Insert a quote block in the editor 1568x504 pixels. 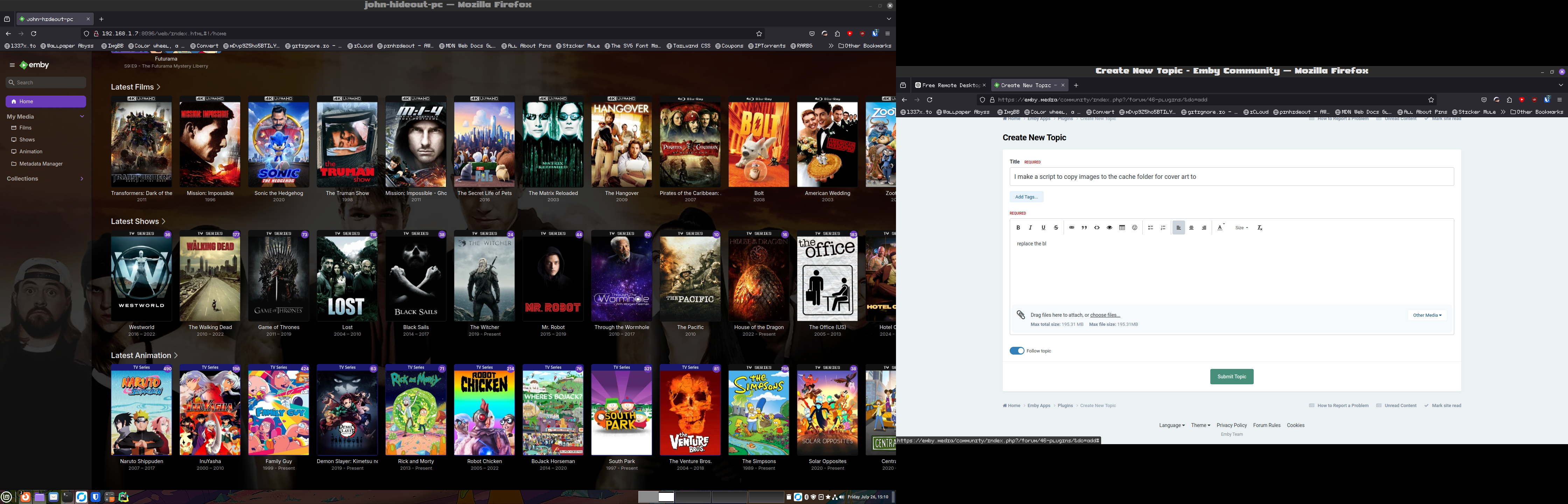pyautogui.click(x=1084, y=227)
